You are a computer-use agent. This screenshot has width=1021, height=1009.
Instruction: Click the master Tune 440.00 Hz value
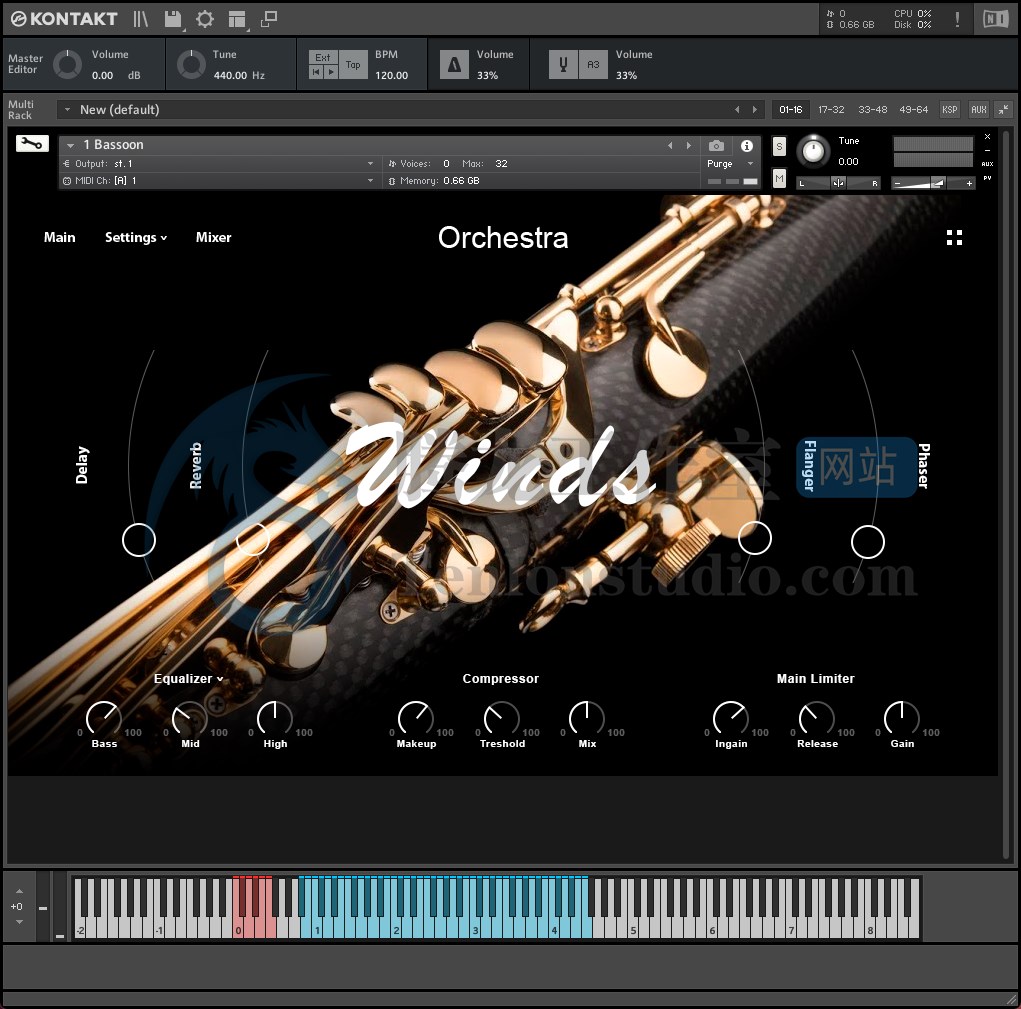239,75
